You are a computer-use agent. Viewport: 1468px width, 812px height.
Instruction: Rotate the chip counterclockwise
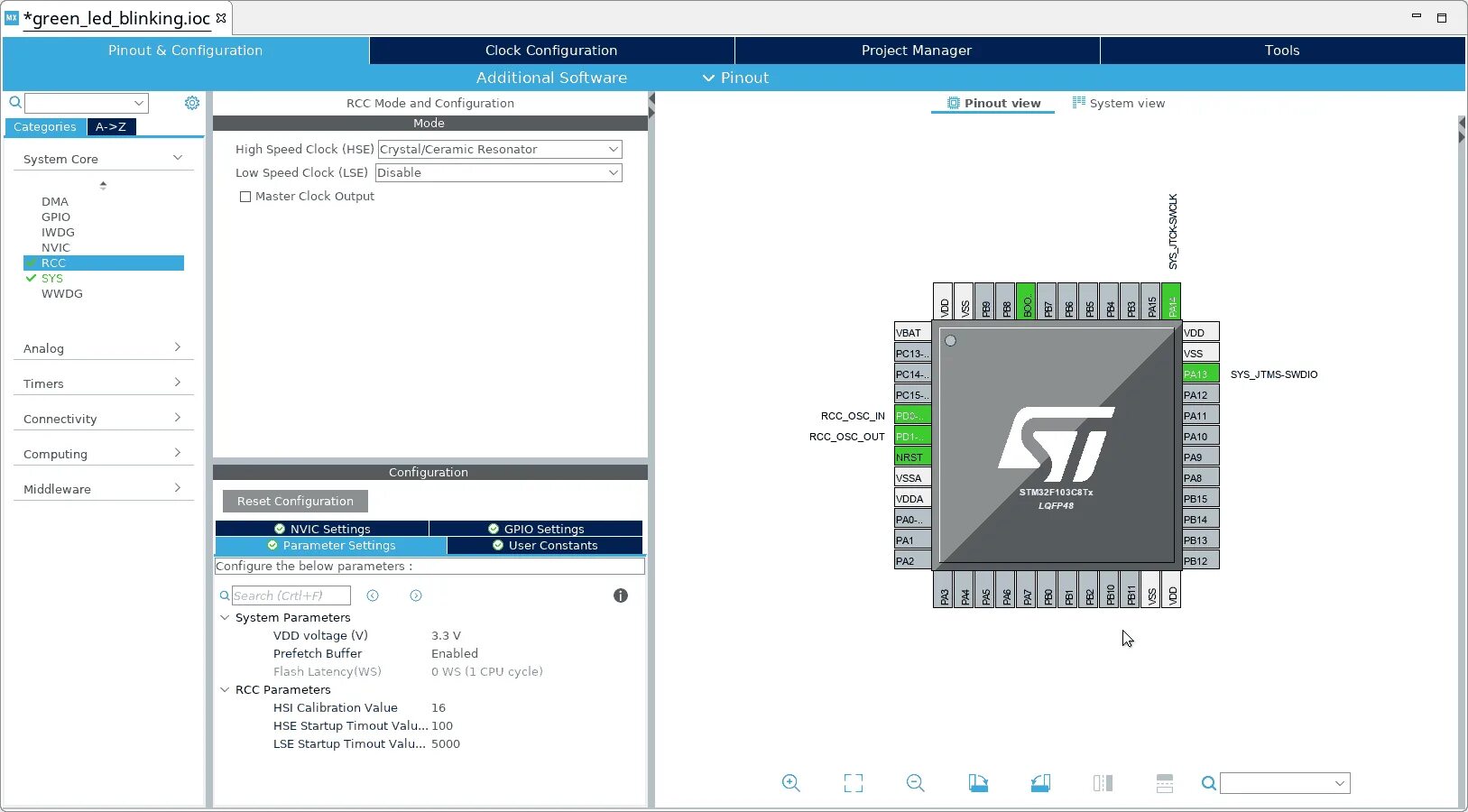(x=1040, y=783)
